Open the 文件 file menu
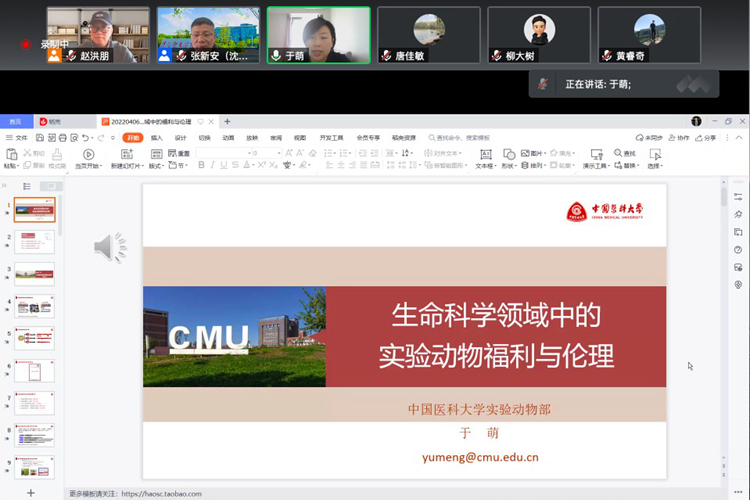The image size is (750, 500). [17, 137]
